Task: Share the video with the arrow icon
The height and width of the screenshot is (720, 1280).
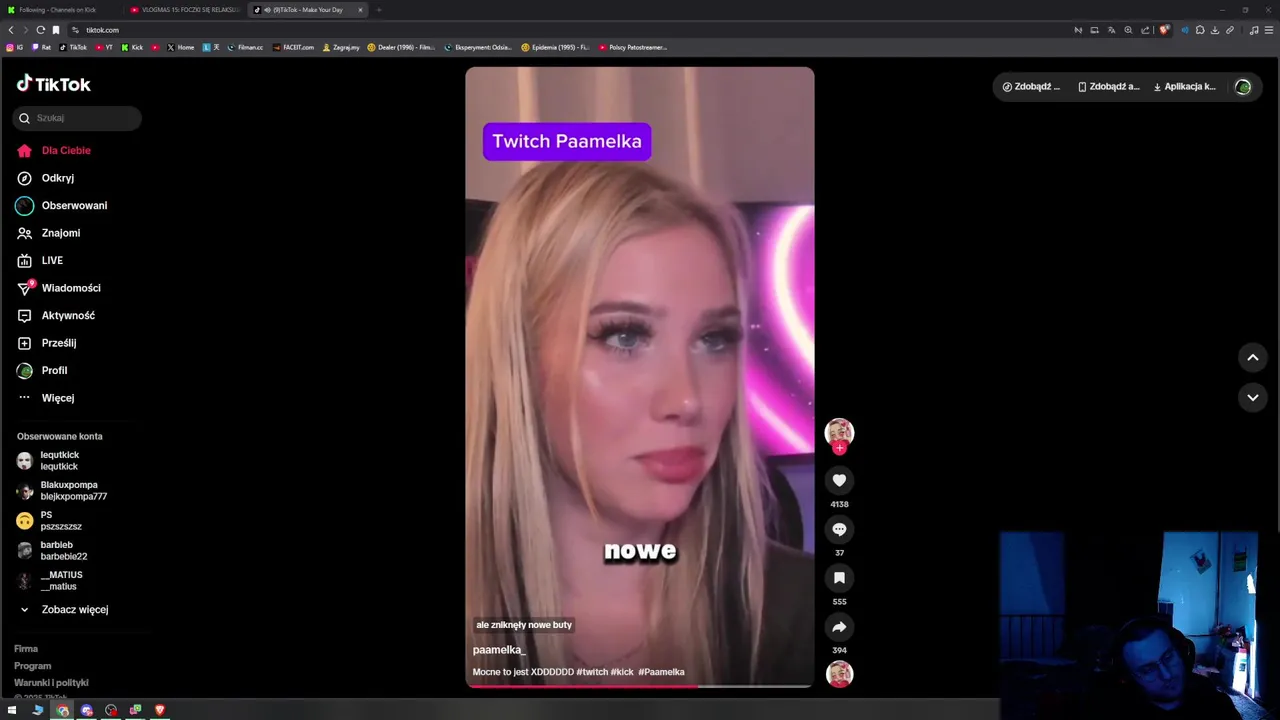Action: pos(839,627)
